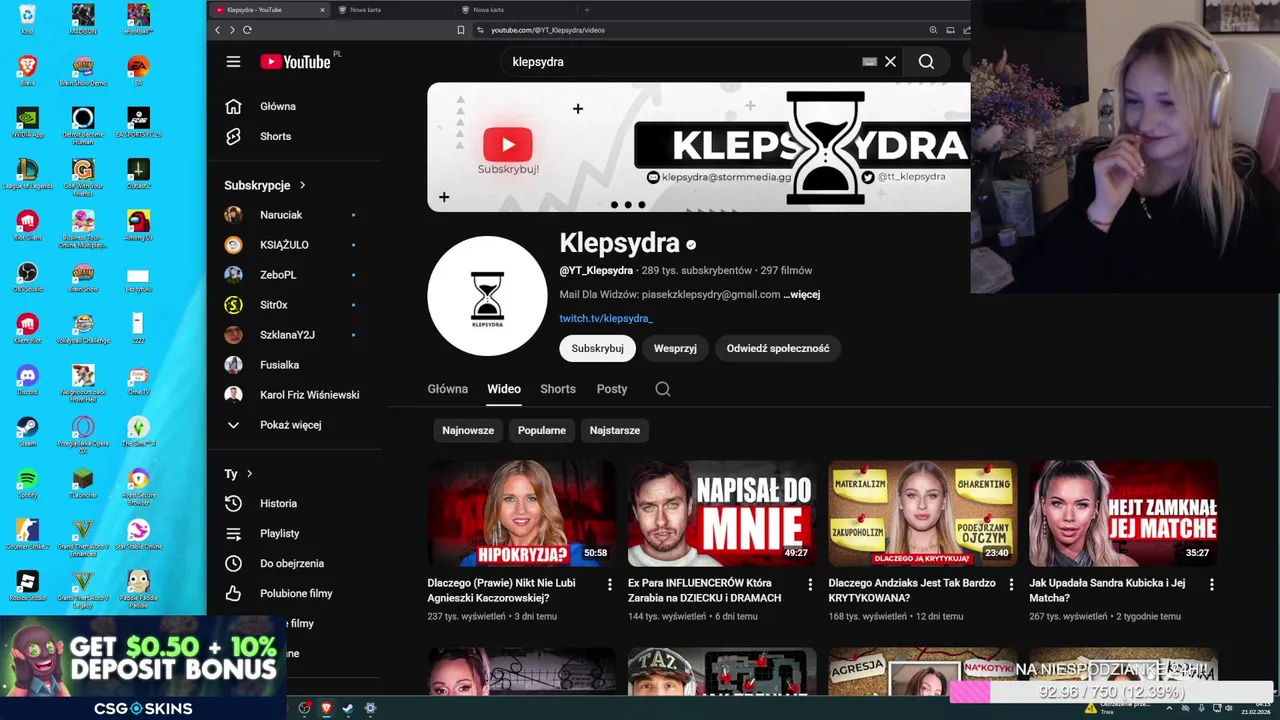This screenshot has width=1280, height=720.
Task: Sort videos by Najnowsze
Action: (x=468, y=430)
